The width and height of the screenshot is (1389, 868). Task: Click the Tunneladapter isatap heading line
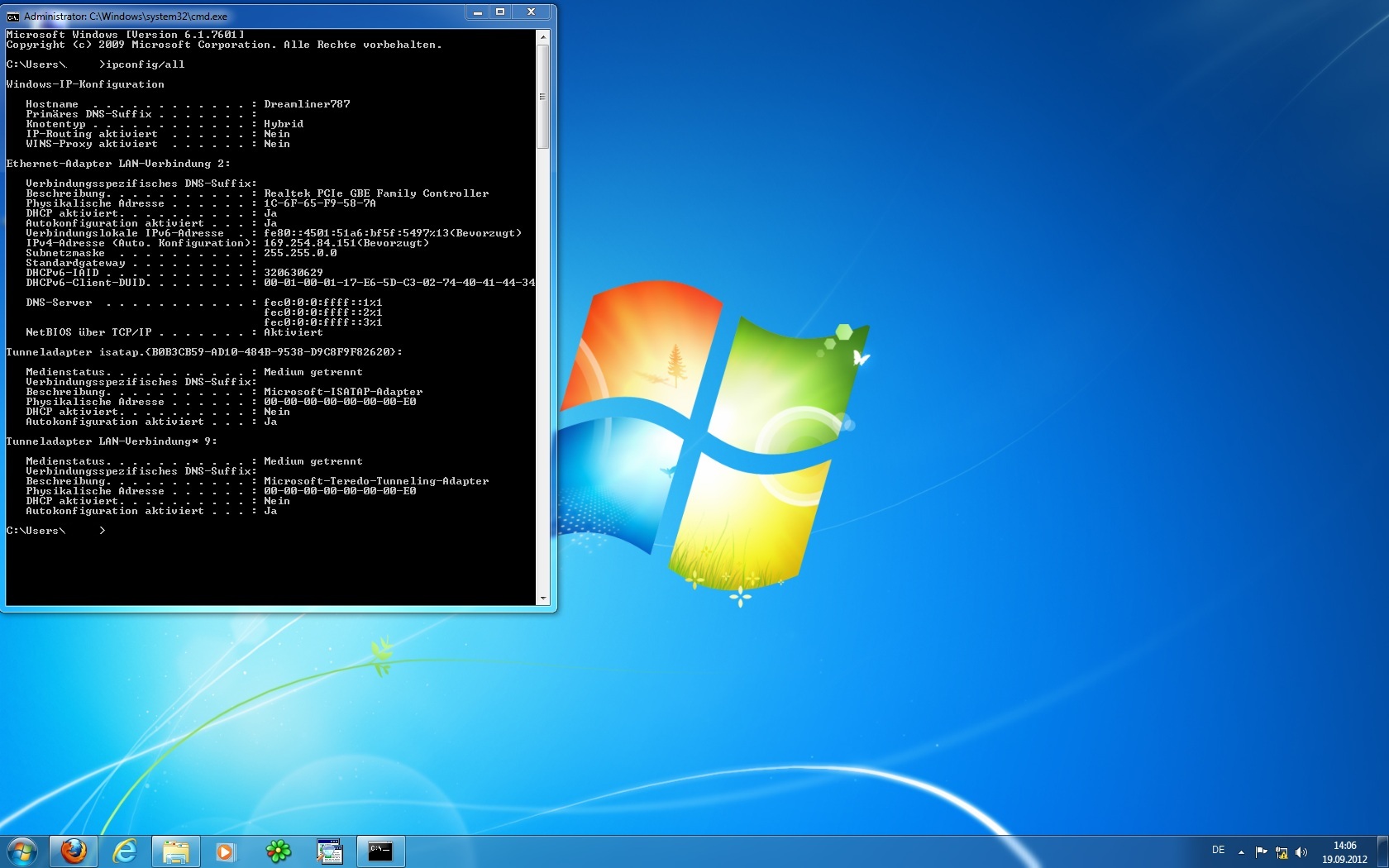tap(204, 352)
